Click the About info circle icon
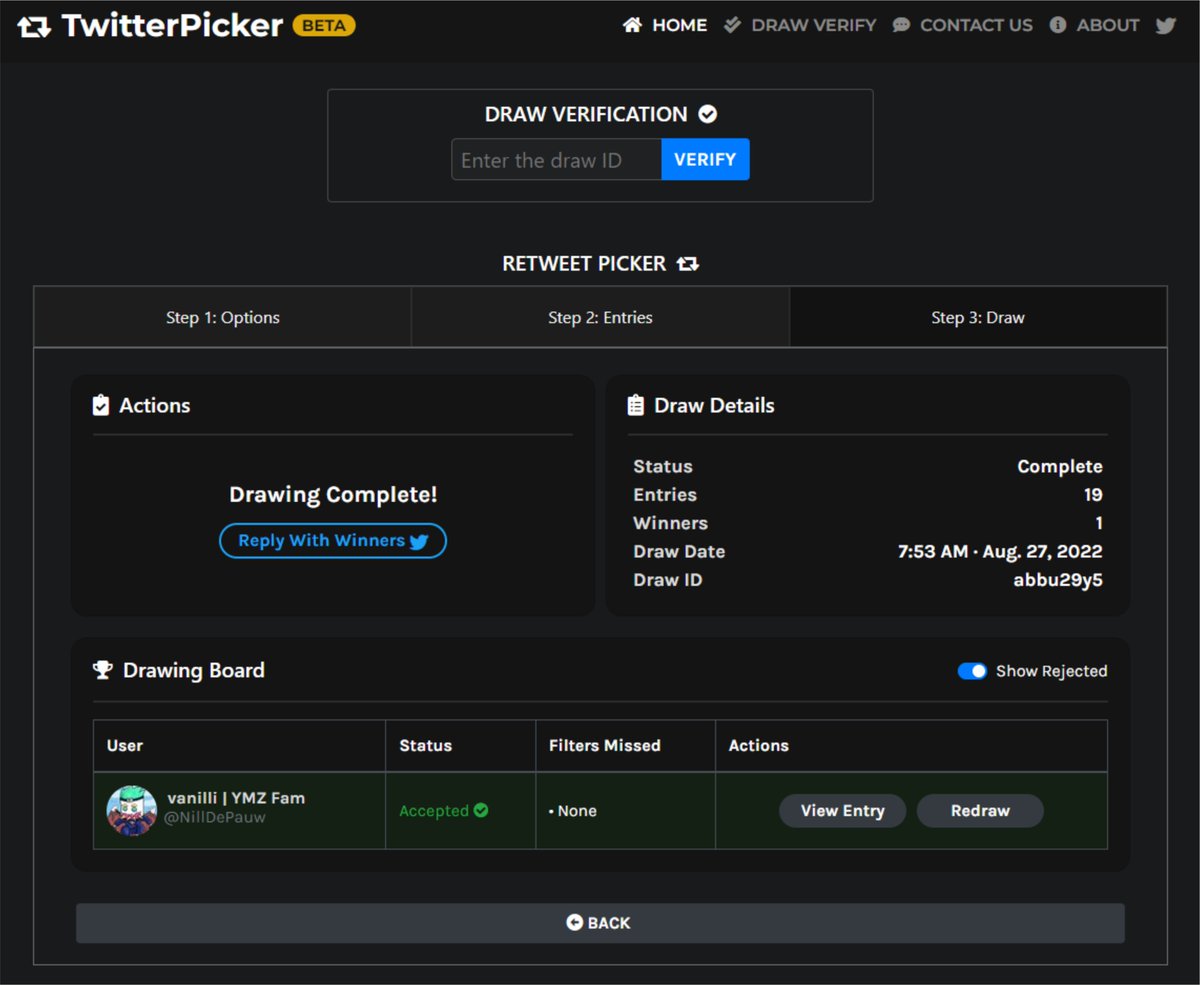1200x985 pixels. (x=1058, y=25)
